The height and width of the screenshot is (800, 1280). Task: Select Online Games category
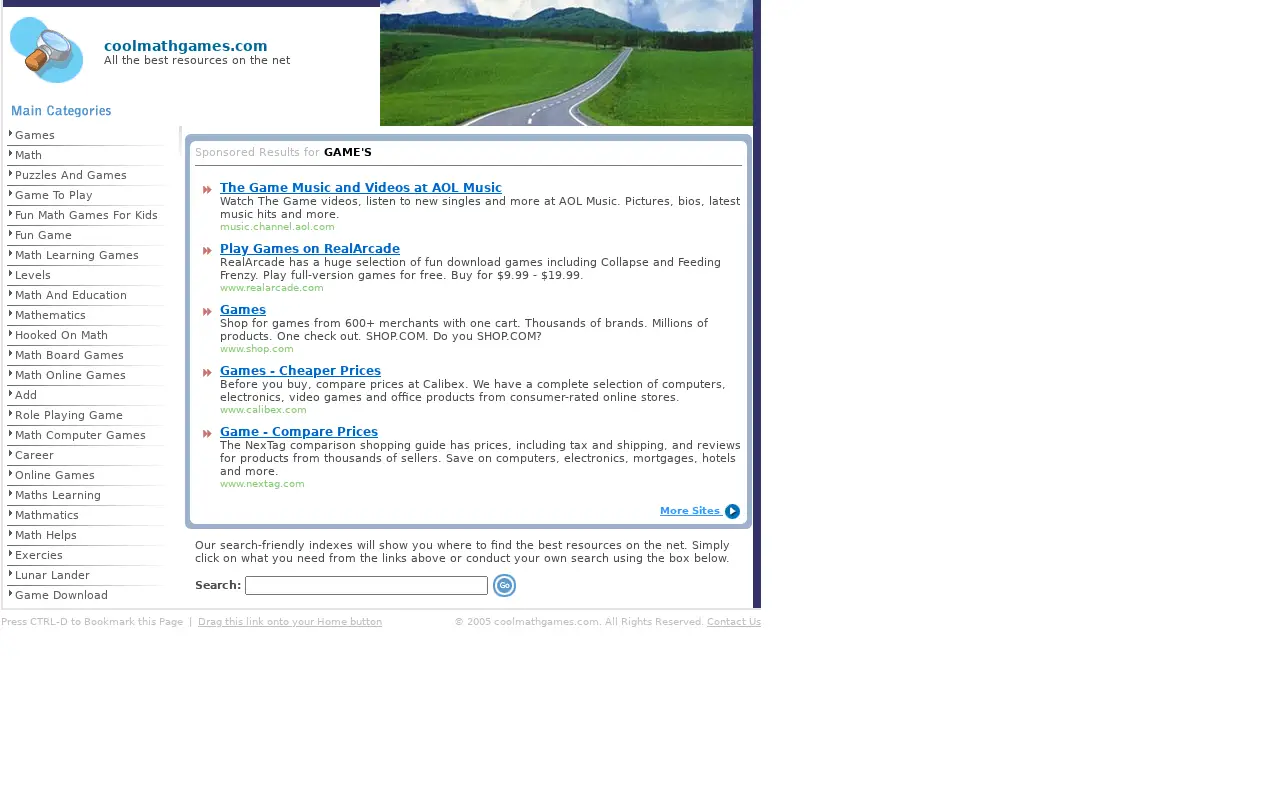click(55, 476)
